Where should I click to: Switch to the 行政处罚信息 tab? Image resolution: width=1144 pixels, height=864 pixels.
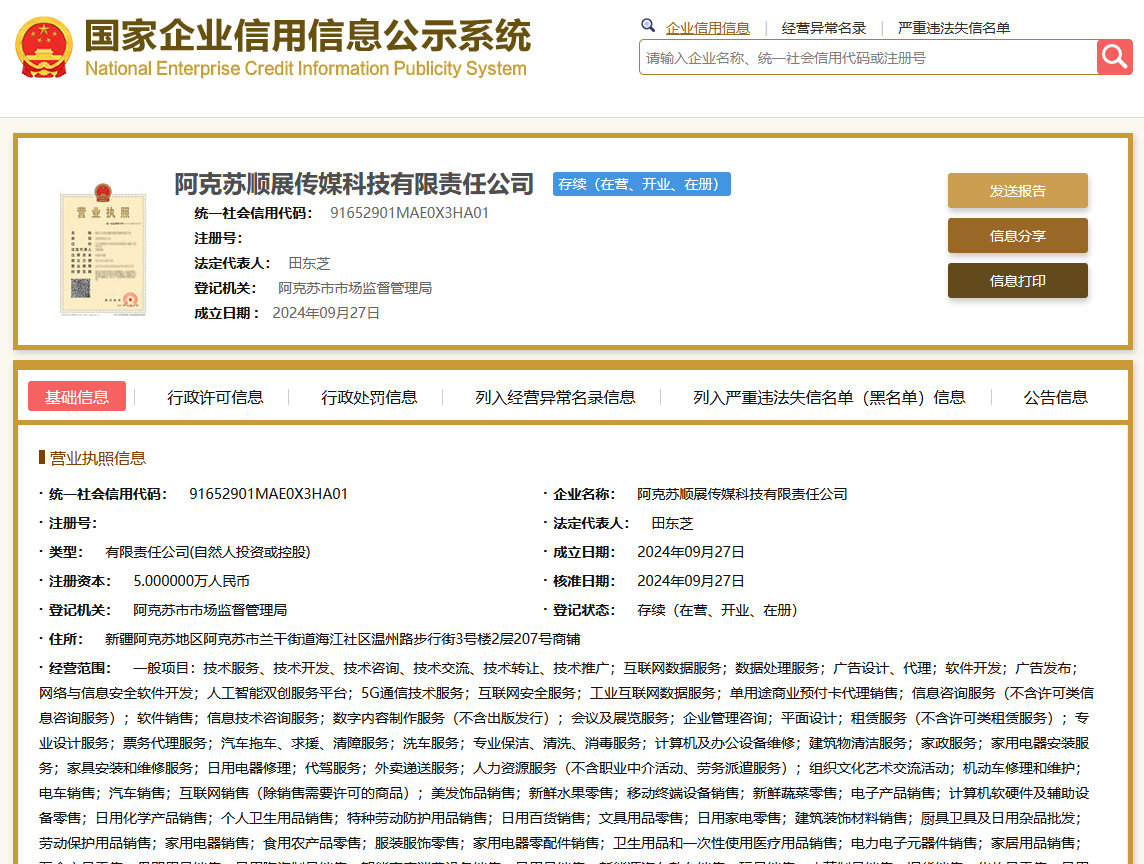pos(369,398)
